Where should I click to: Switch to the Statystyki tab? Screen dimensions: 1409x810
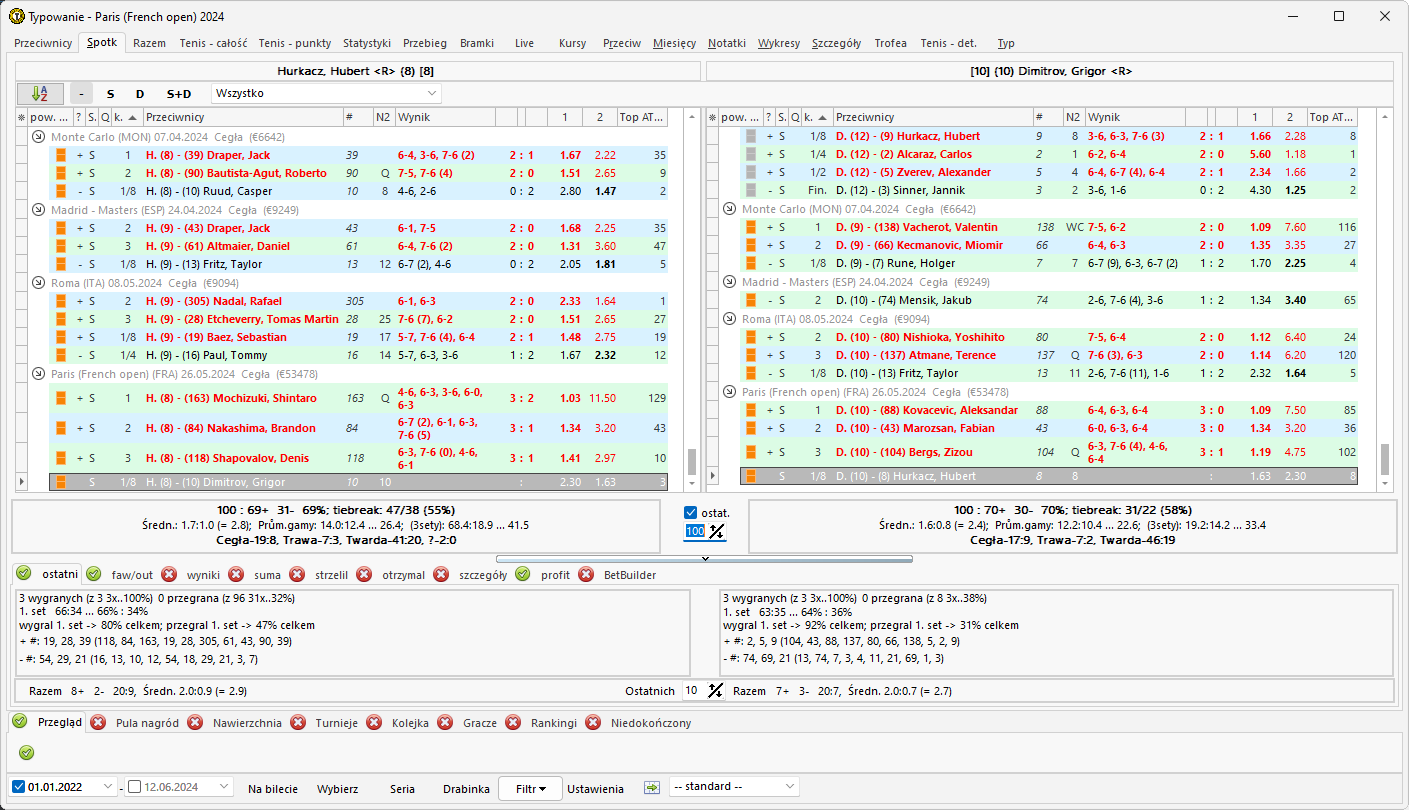(366, 43)
